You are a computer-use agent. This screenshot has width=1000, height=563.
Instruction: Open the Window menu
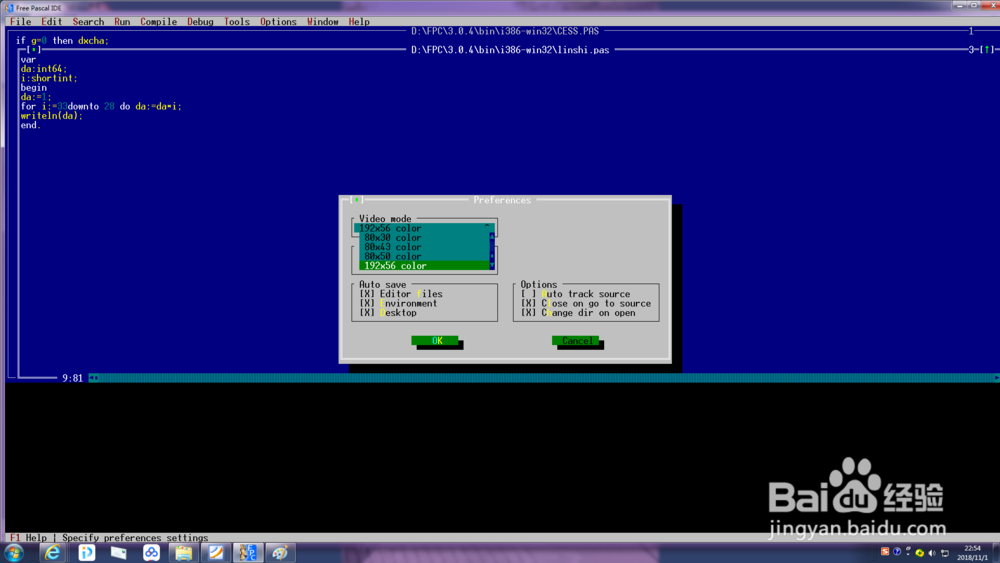pos(323,22)
